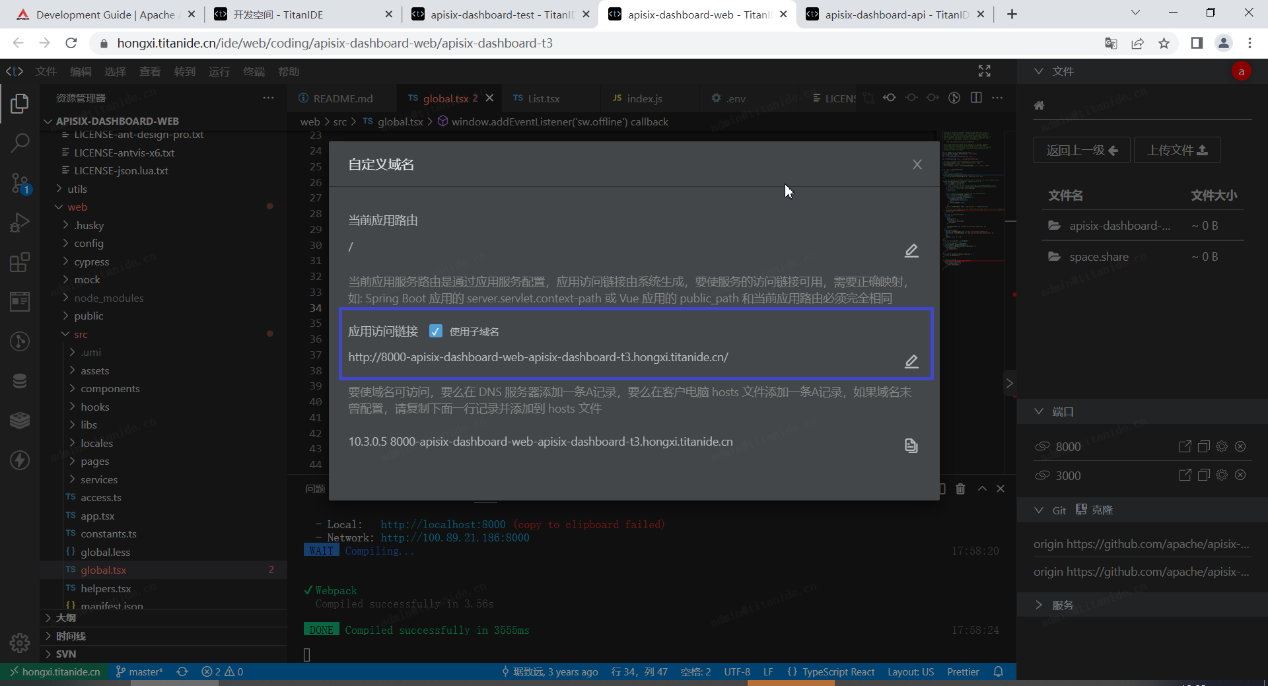This screenshot has width=1268, height=686.
Task: Click the 上传文件 button
Action: 1178,148
